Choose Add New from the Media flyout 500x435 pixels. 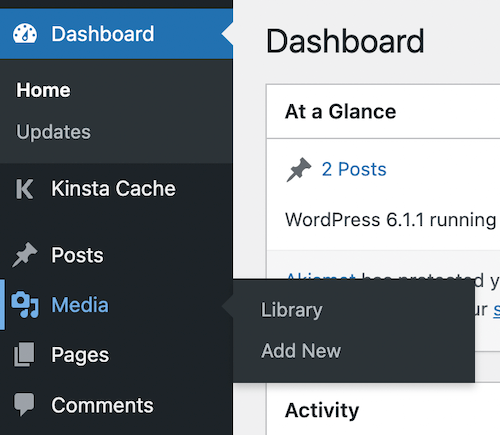(301, 351)
